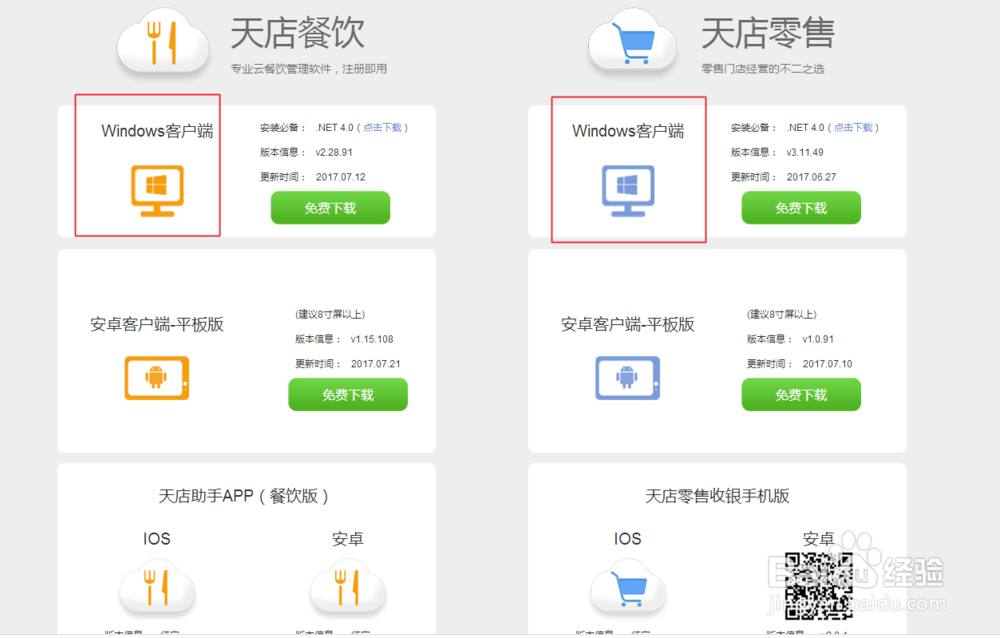Image resolution: width=1000 pixels, height=638 pixels.
Task: Click the Windows客户端 label in the 天店餐饮 card
Action: point(157,131)
